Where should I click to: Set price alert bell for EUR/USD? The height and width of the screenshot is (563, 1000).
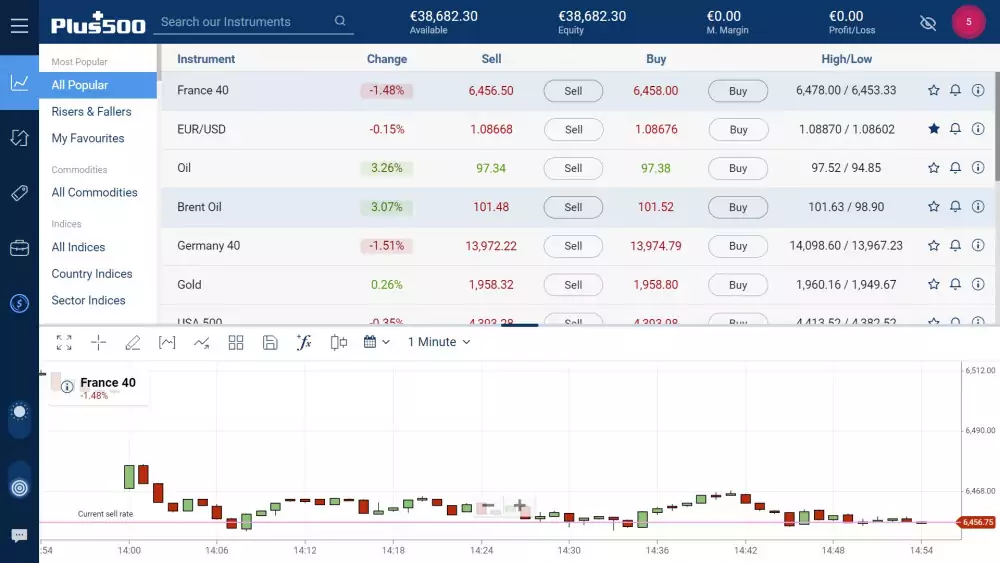955,129
